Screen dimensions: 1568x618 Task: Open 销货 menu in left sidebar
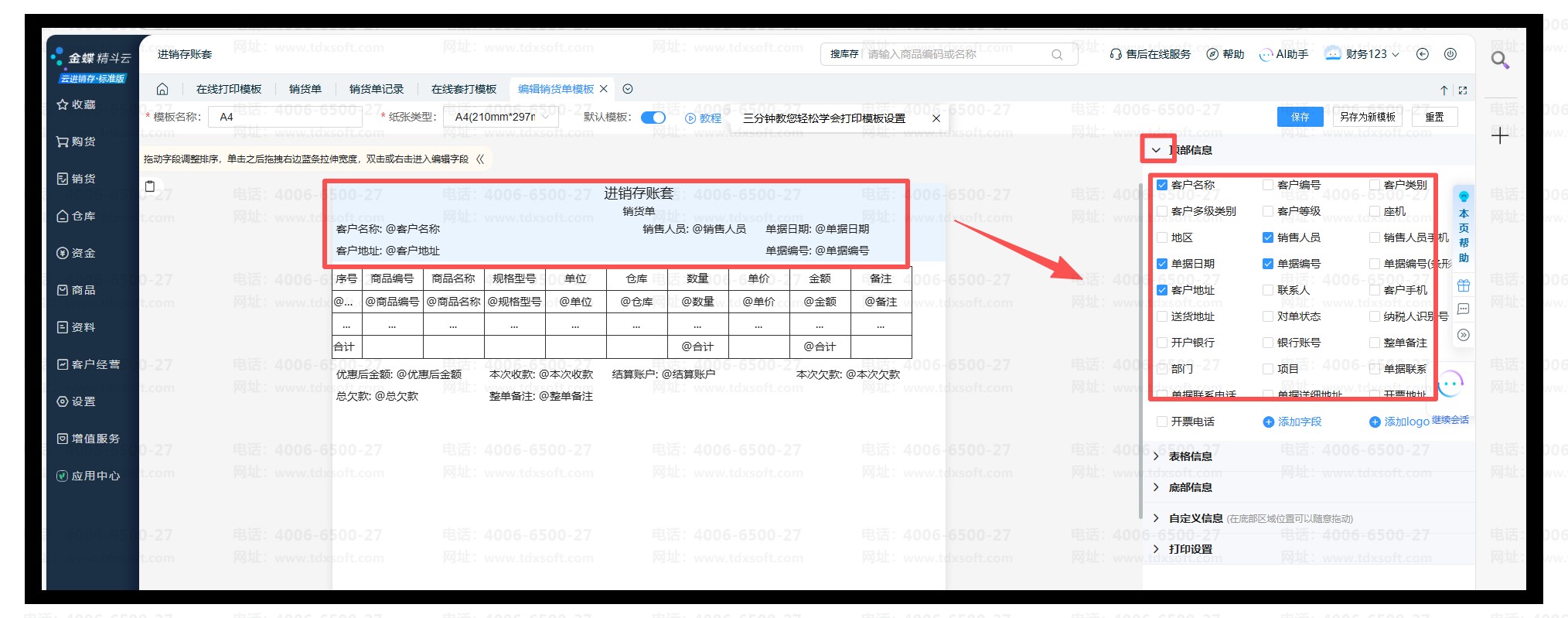pos(77,179)
